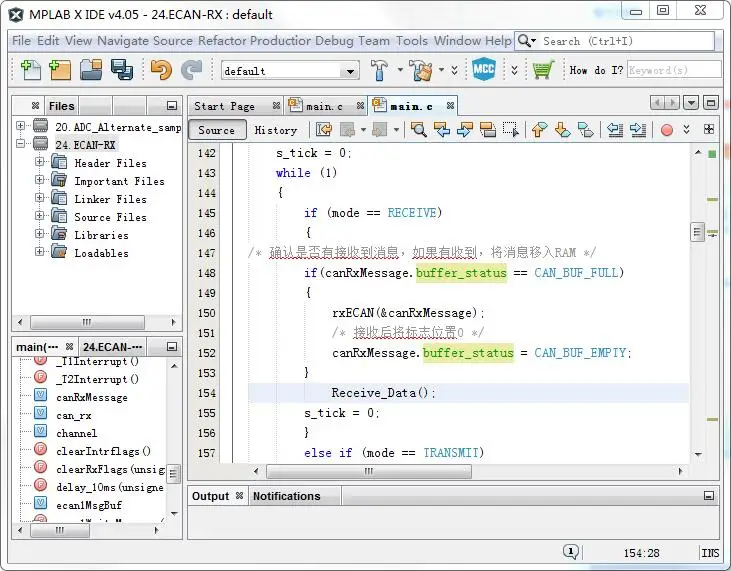731x571 pixels.
Task: Click the History view button
Action: (x=276, y=130)
